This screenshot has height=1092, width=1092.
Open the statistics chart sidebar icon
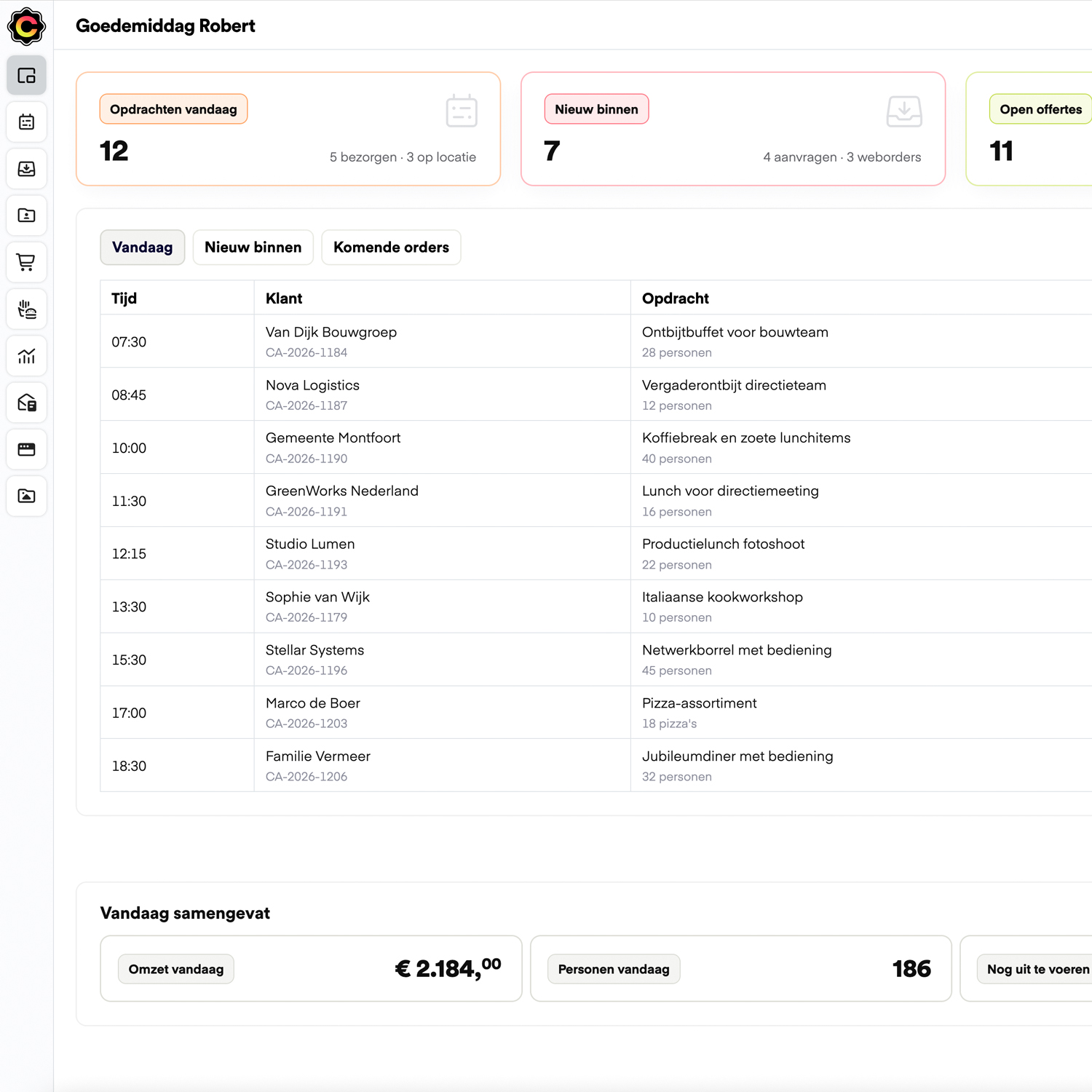[x=26, y=356]
